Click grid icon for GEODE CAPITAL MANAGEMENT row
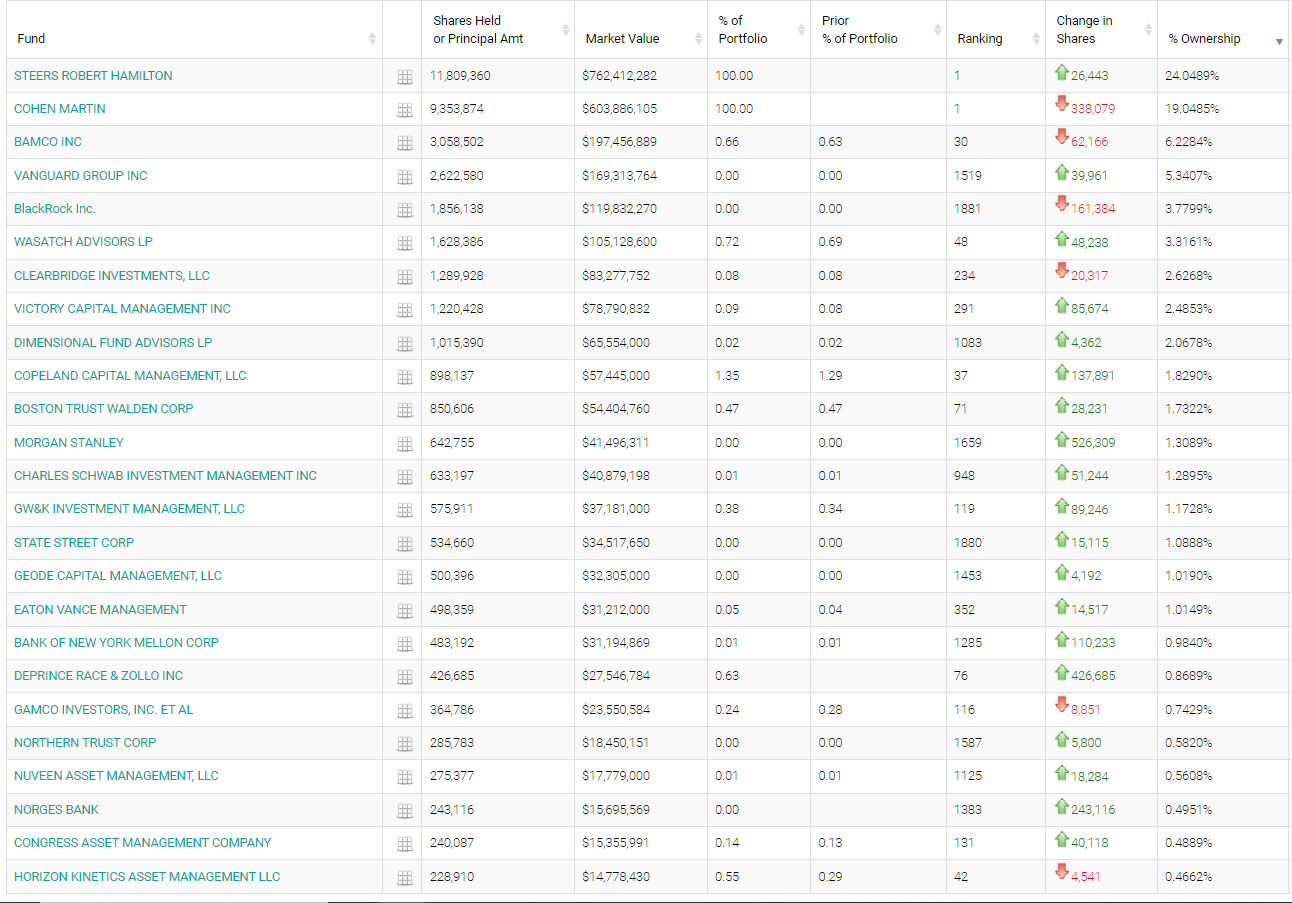Viewport: 1292px width, 903px height. tap(404, 577)
